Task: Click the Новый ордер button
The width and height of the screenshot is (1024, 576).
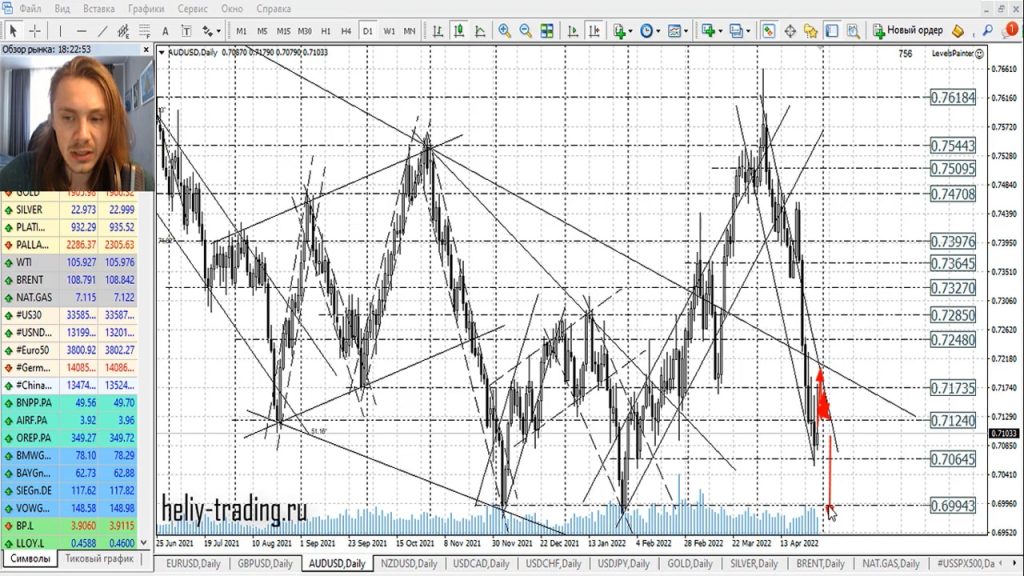Action: pos(907,31)
